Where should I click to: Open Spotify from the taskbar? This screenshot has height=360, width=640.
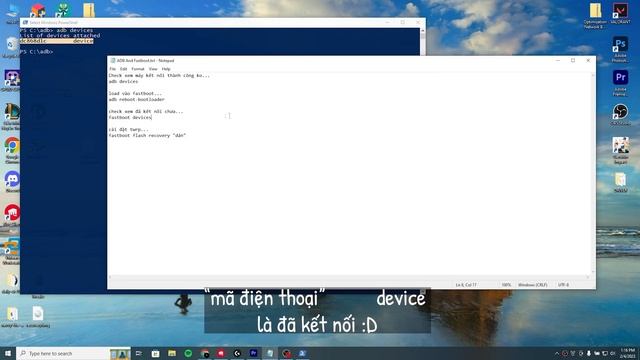click(x=188, y=353)
